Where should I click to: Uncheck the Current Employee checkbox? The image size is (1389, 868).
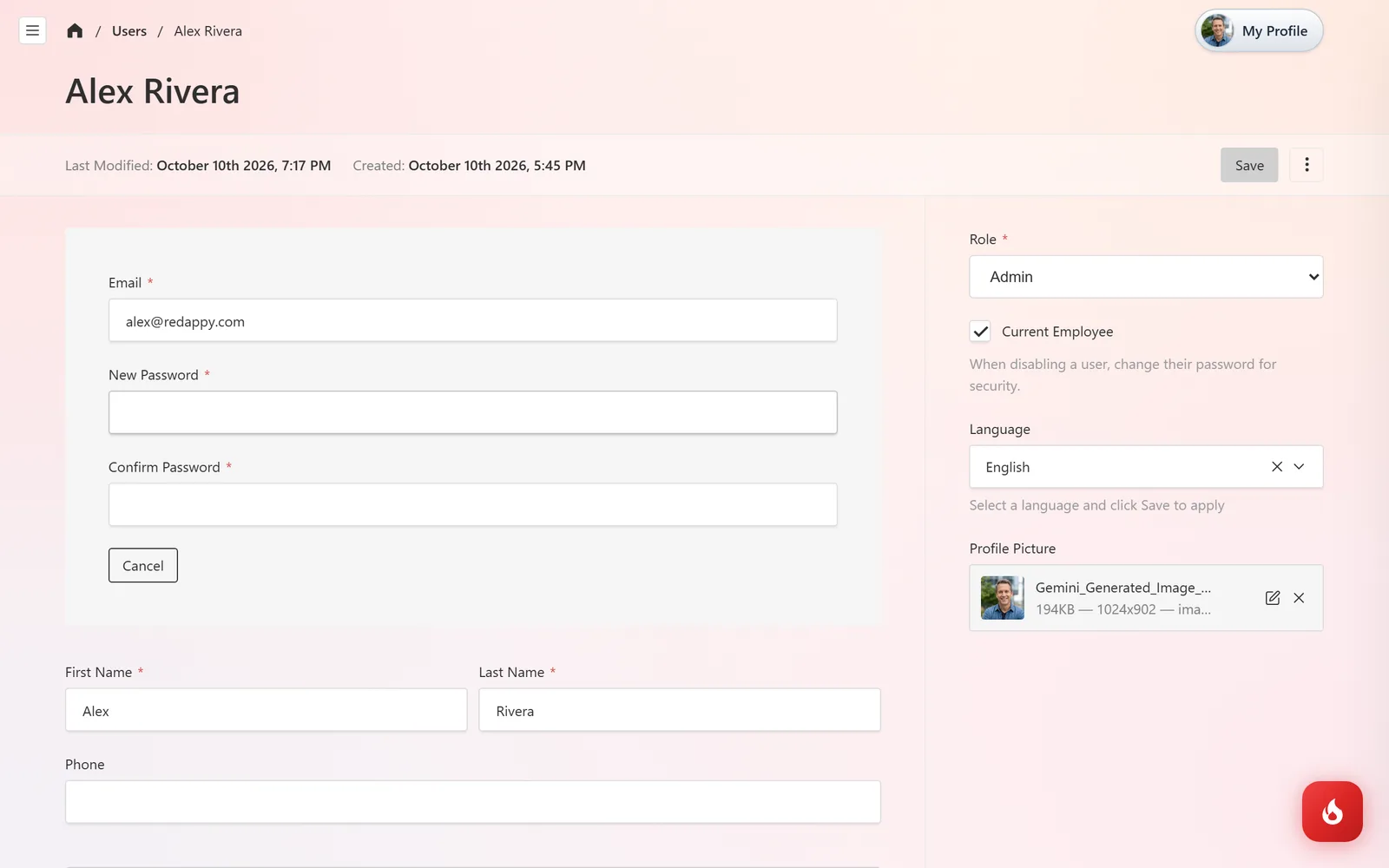980,332
